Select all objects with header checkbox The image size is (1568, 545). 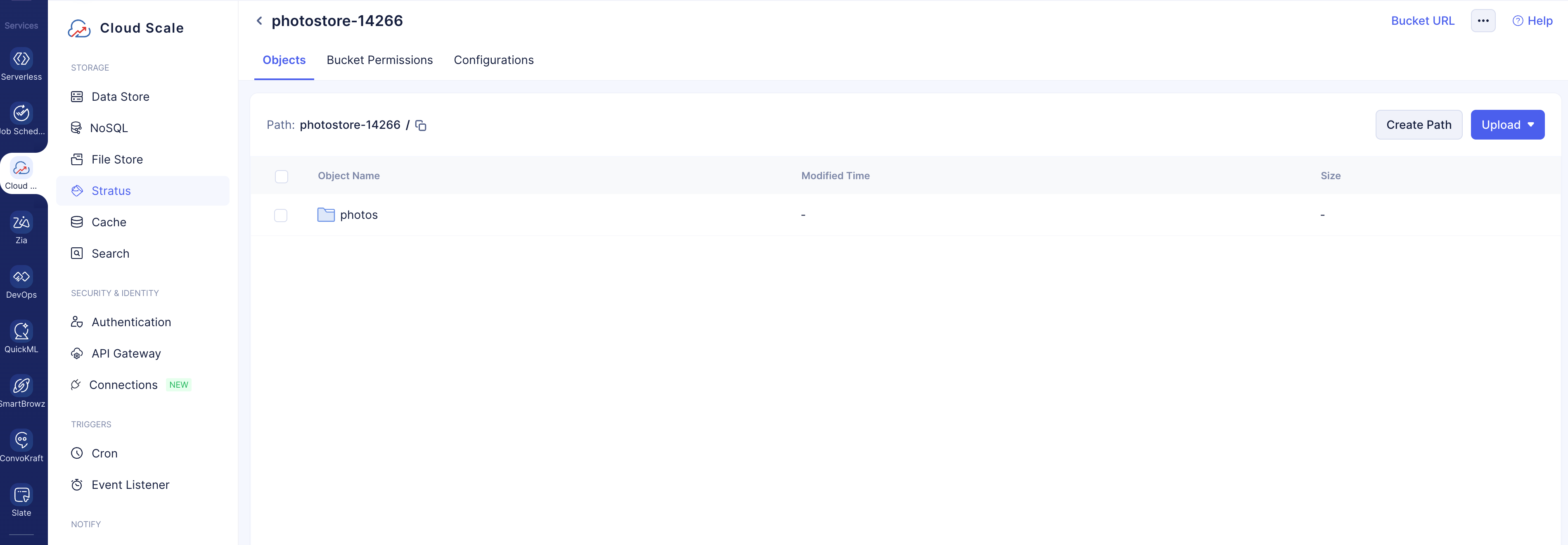coord(281,177)
